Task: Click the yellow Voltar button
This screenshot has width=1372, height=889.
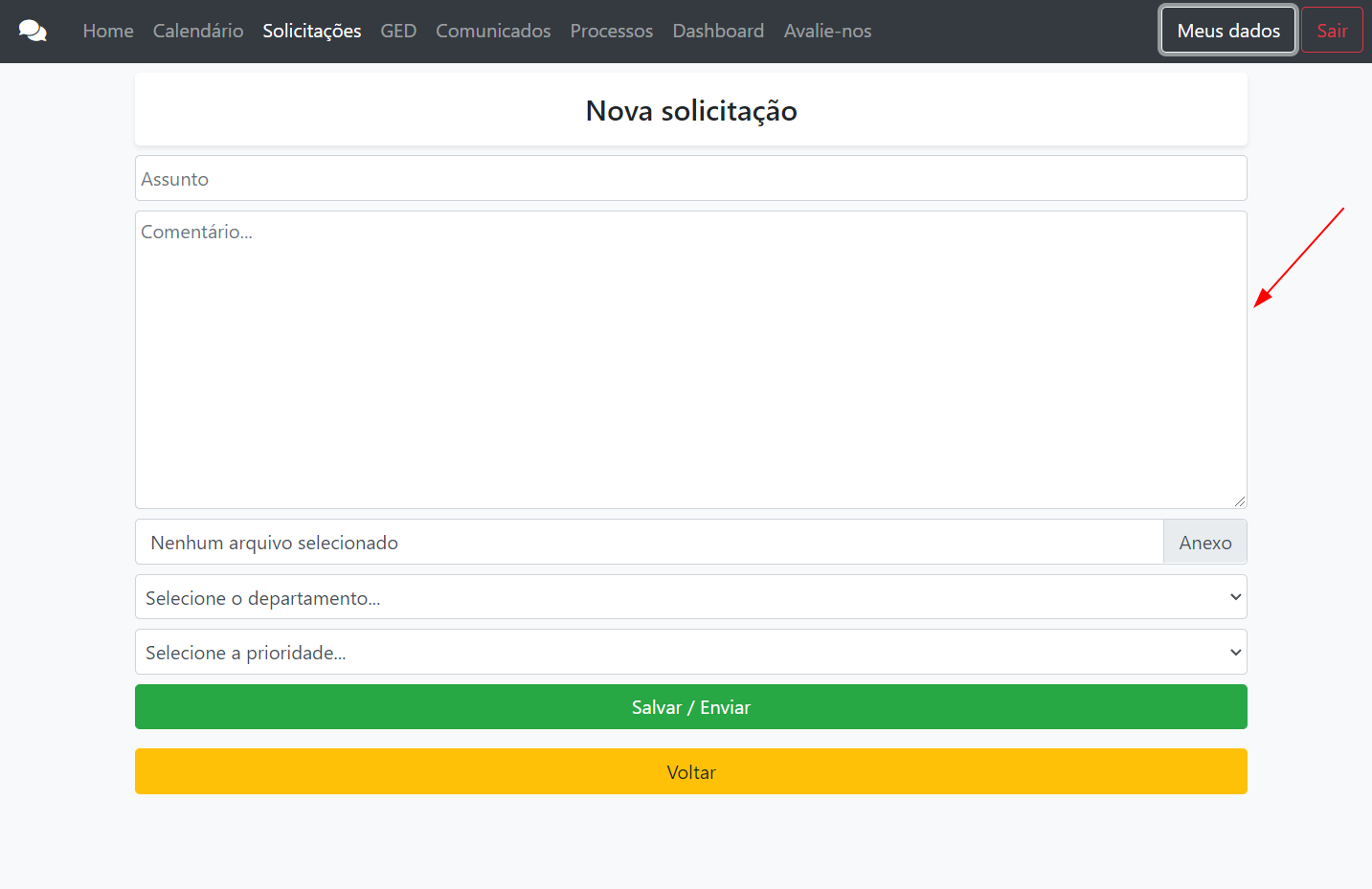Action: click(690, 772)
